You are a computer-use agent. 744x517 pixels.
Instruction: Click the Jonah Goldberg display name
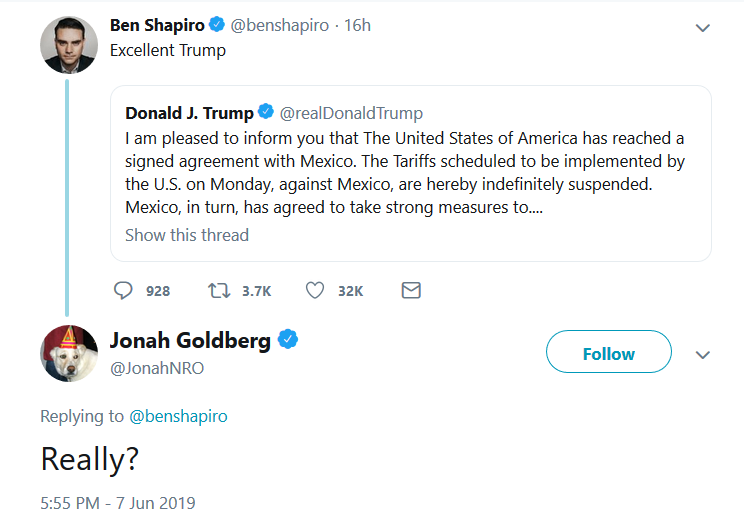click(190, 341)
